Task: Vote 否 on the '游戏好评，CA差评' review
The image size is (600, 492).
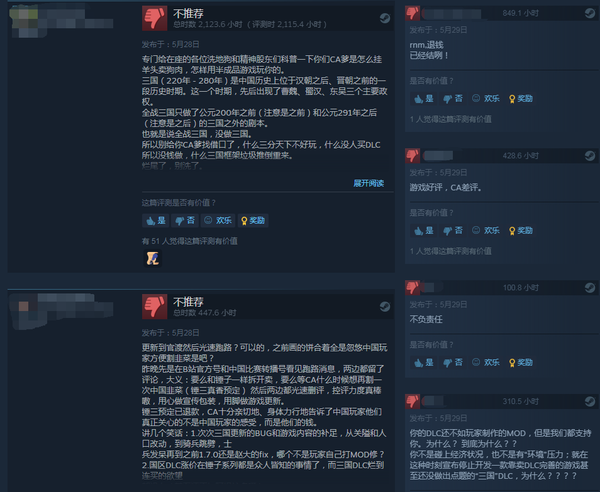Action: tap(453, 231)
